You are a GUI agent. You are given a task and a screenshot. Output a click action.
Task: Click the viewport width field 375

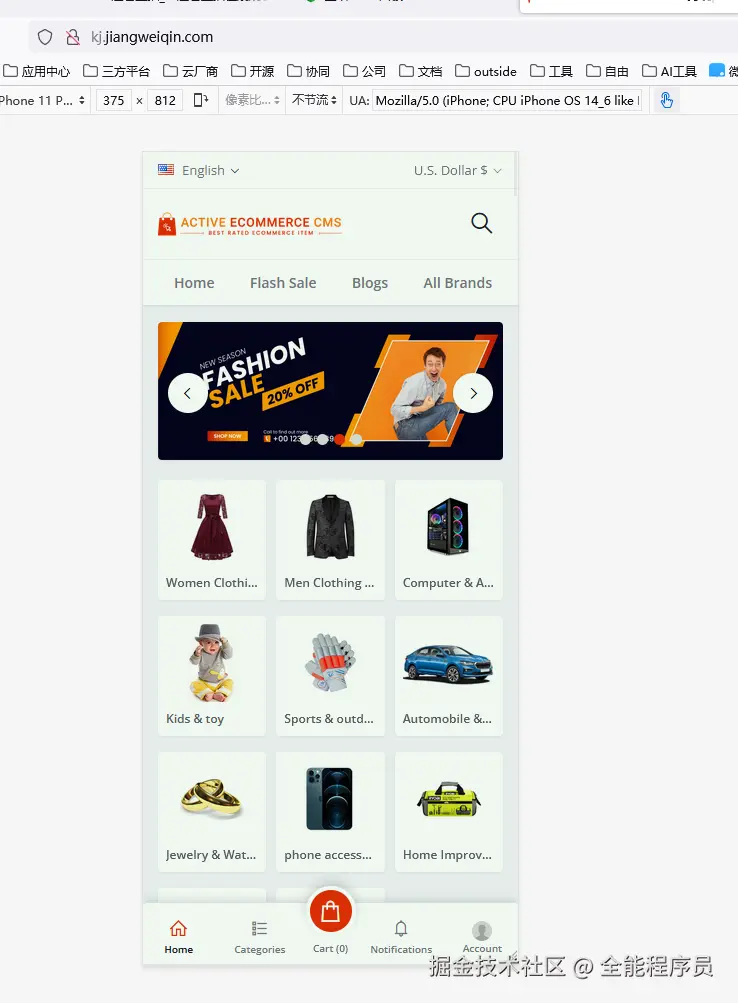(114, 100)
